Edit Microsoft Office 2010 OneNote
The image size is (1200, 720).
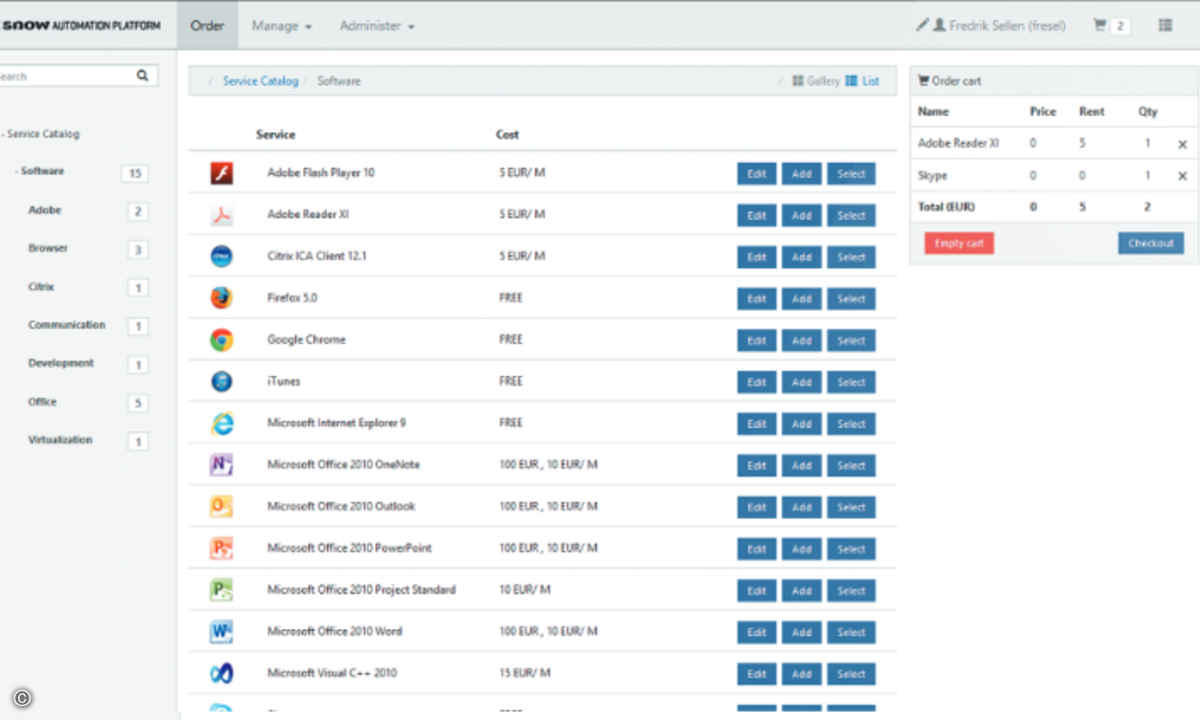click(757, 466)
